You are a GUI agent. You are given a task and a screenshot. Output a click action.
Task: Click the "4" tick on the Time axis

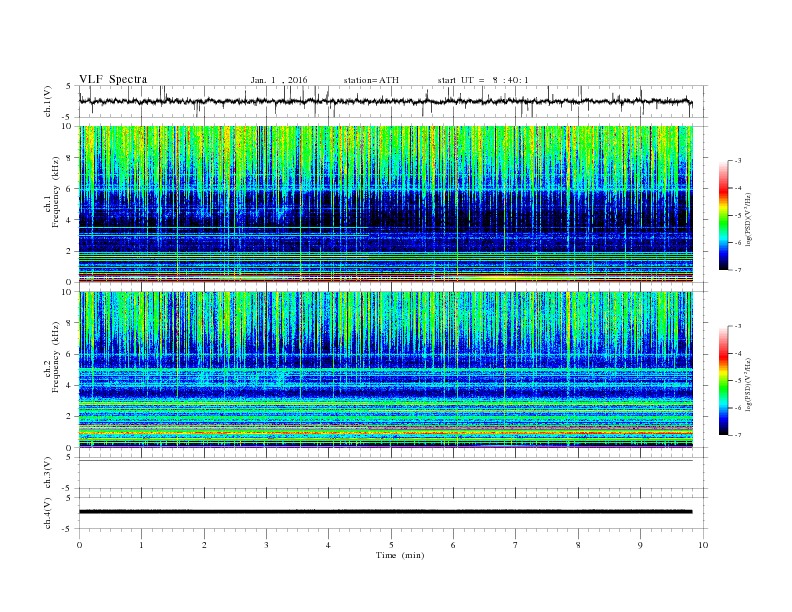click(x=329, y=545)
